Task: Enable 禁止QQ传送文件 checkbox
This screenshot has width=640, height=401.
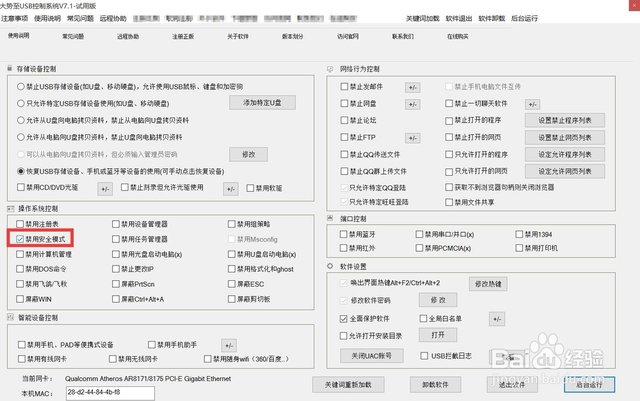Action: pyautogui.click(x=344, y=154)
